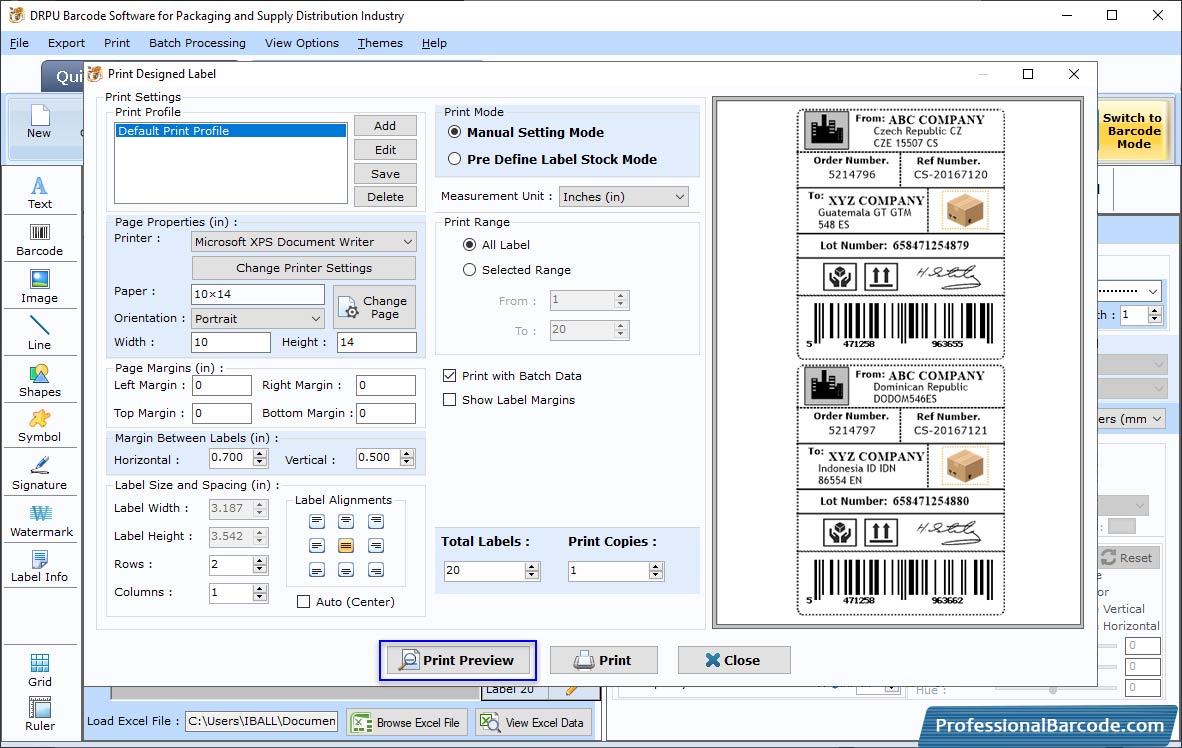Toggle the Grid tool
Image resolution: width=1182 pixels, height=748 pixels.
point(39,670)
